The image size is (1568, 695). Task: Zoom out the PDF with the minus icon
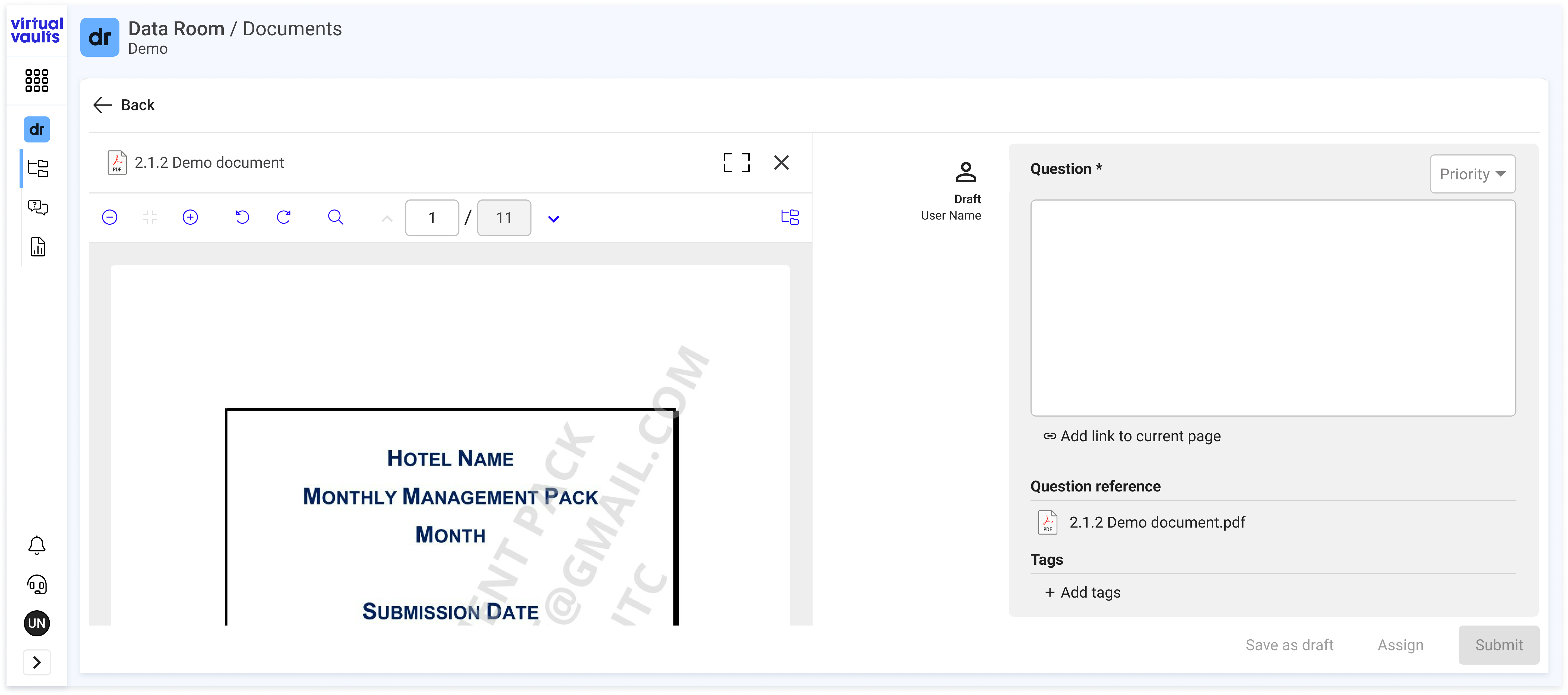[110, 217]
